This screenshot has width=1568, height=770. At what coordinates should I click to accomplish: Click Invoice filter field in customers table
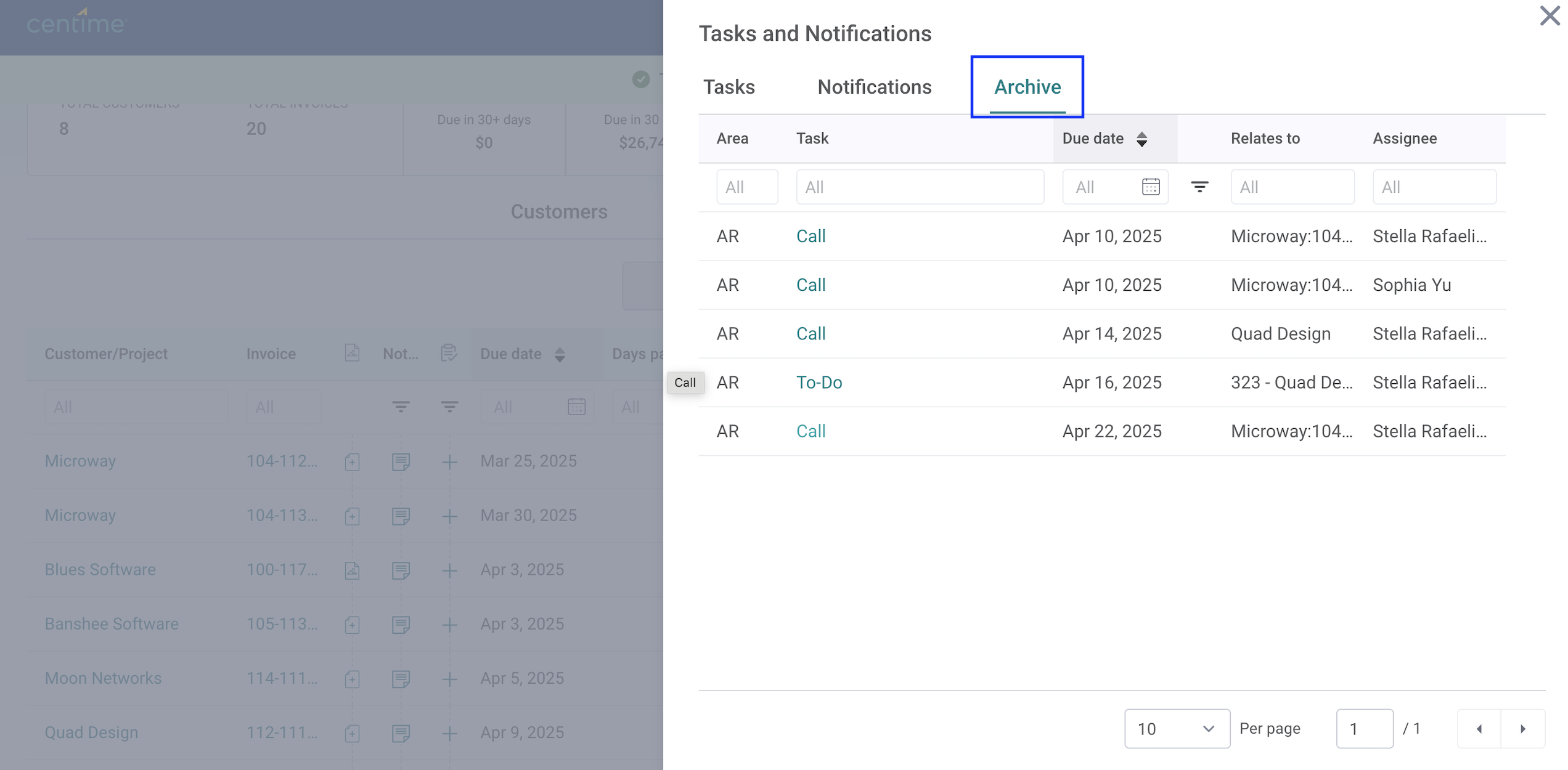(284, 407)
